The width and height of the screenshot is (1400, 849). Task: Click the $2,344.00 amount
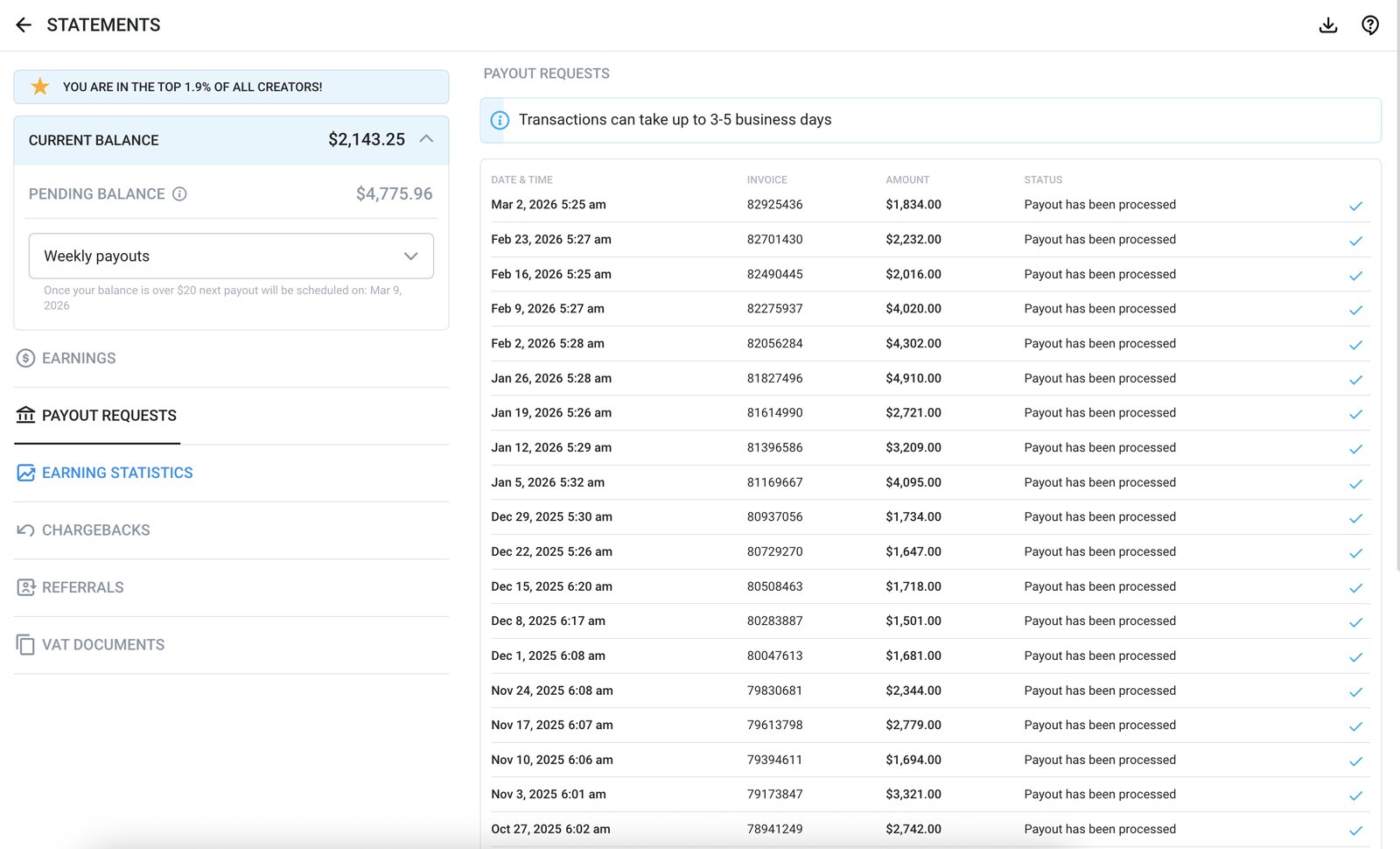(913, 691)
